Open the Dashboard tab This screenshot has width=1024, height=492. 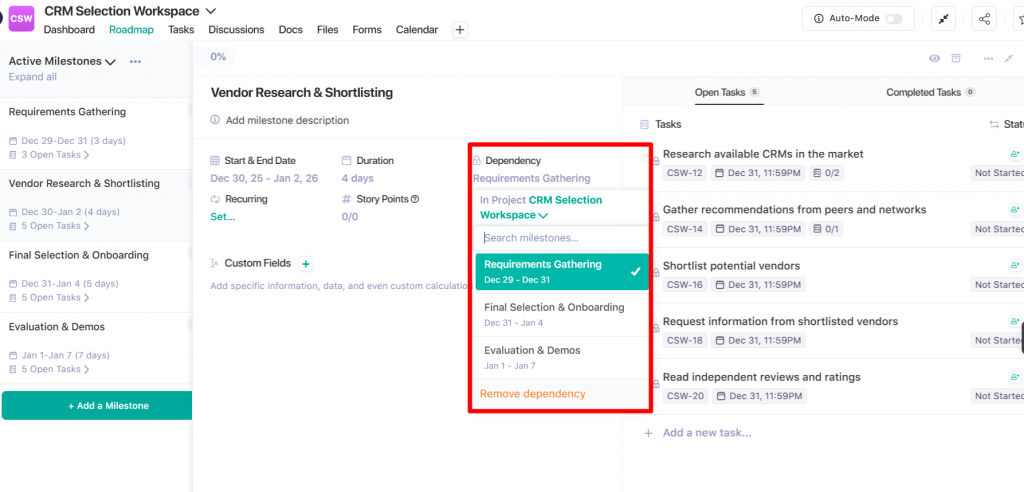[x=69, y=29]
